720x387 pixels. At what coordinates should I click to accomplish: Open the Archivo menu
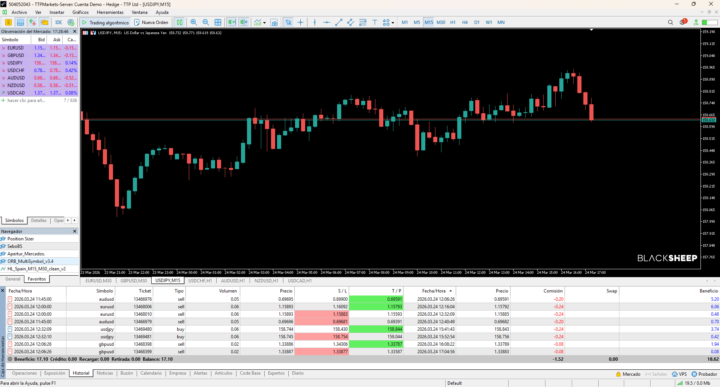point(19,12)
